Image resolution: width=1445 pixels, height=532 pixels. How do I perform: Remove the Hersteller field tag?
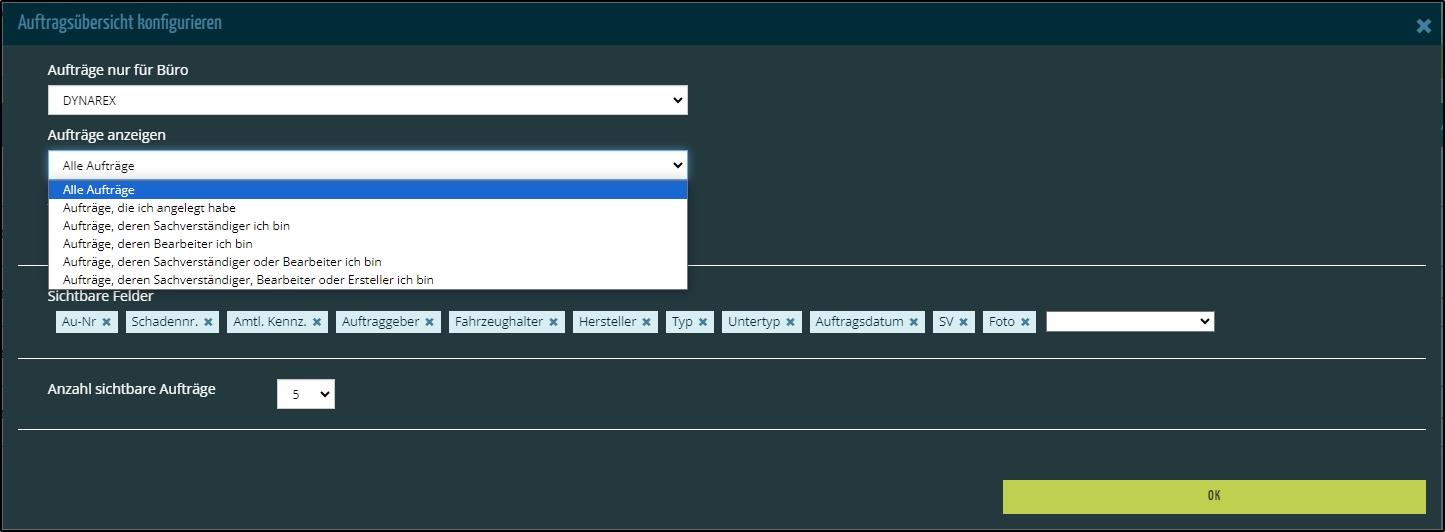coord(646,322)
